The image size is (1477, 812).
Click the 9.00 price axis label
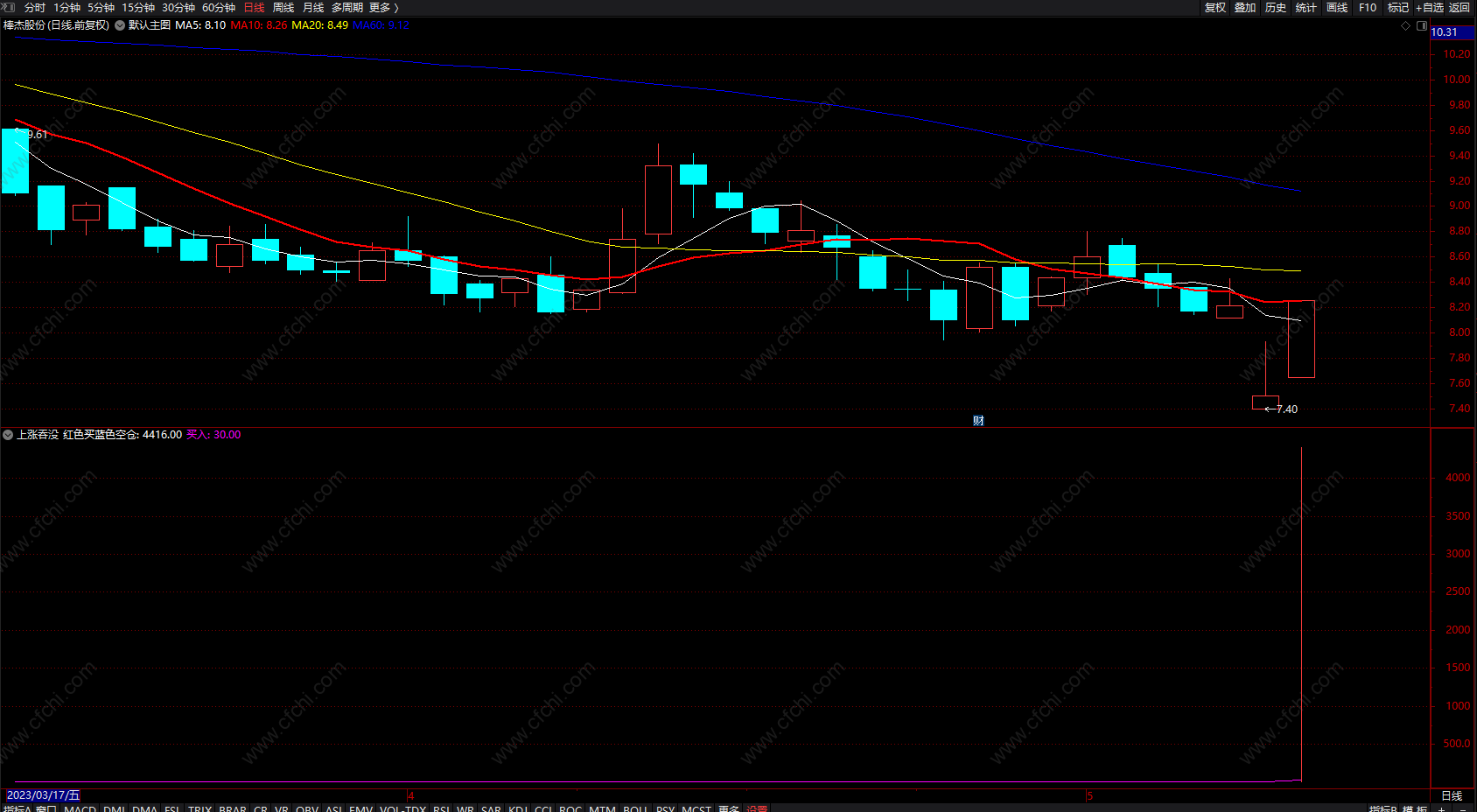(x=1459, y=206)
